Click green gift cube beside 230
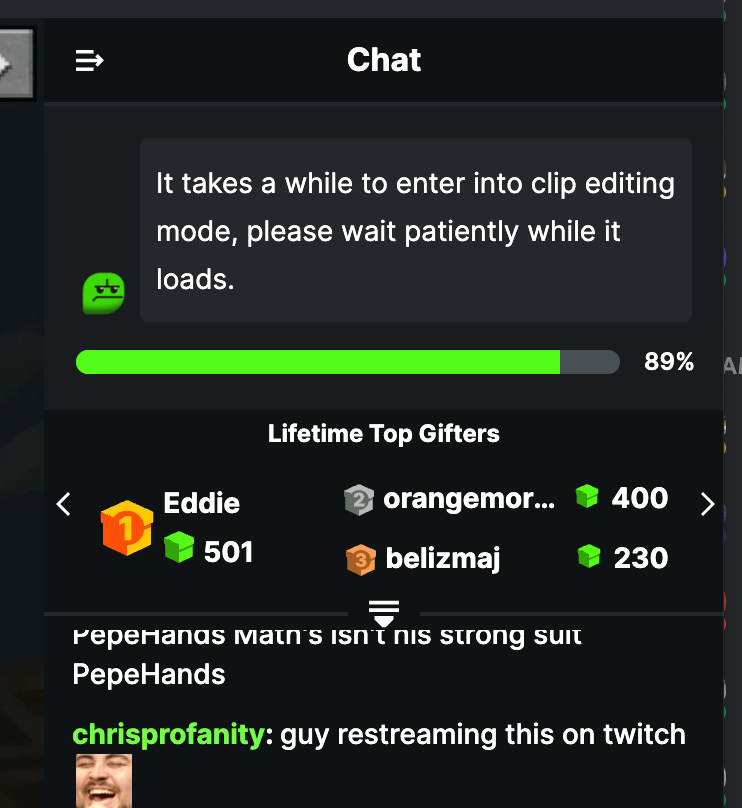This screenshot has width=742, height=808. pyautogui.click(x=589, y=557)
